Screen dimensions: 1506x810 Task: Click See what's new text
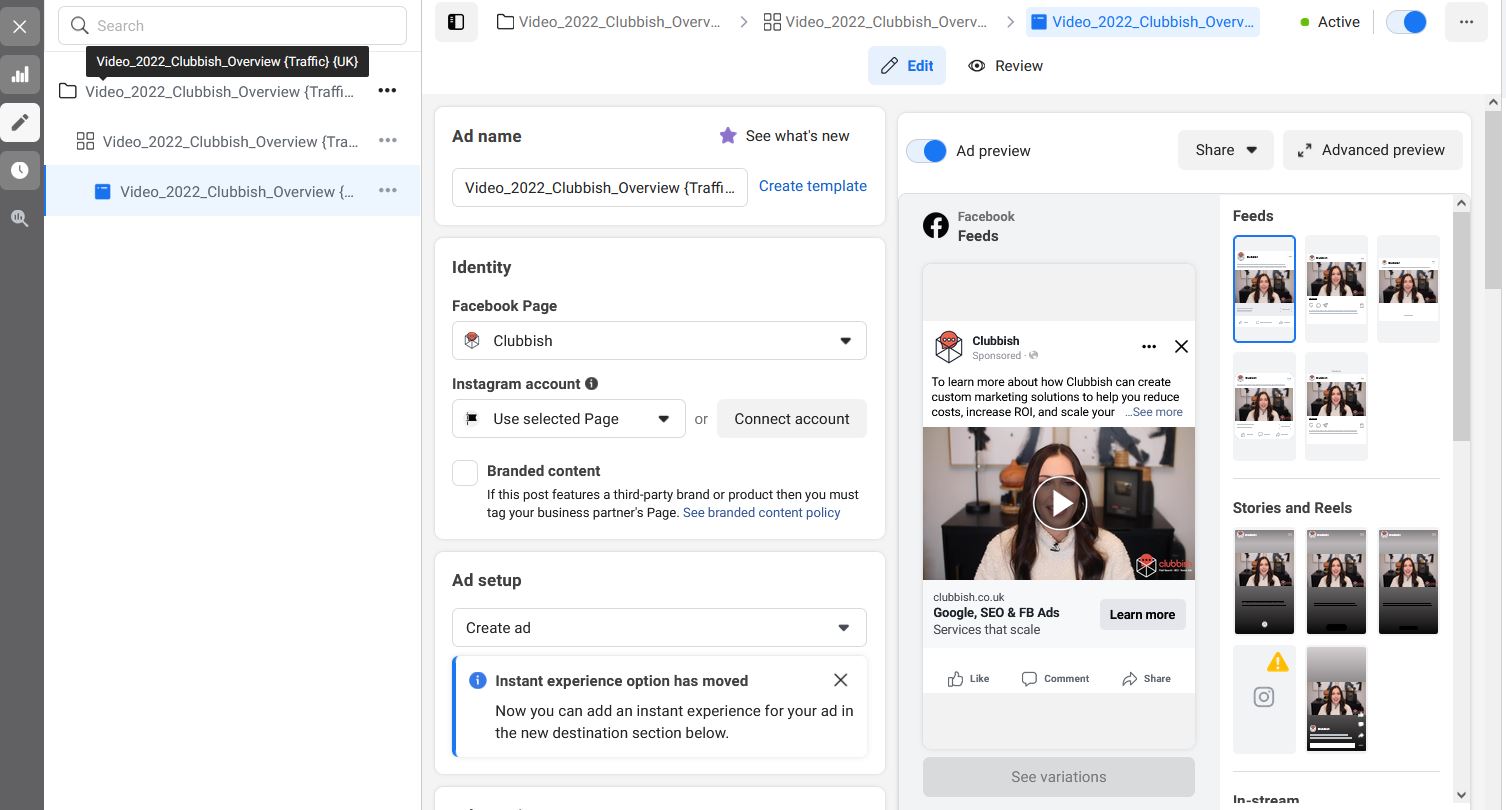pos(798,136)
